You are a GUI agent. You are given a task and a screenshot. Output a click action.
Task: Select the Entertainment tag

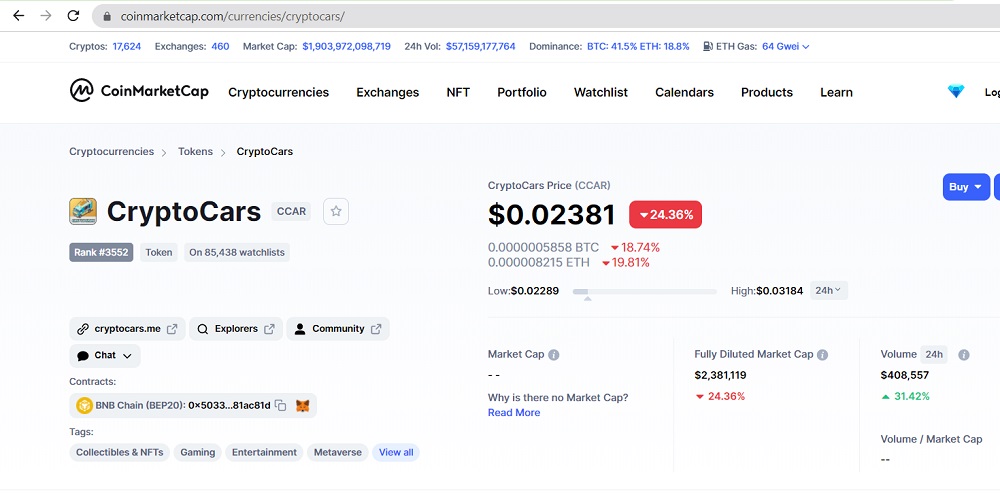264,452
